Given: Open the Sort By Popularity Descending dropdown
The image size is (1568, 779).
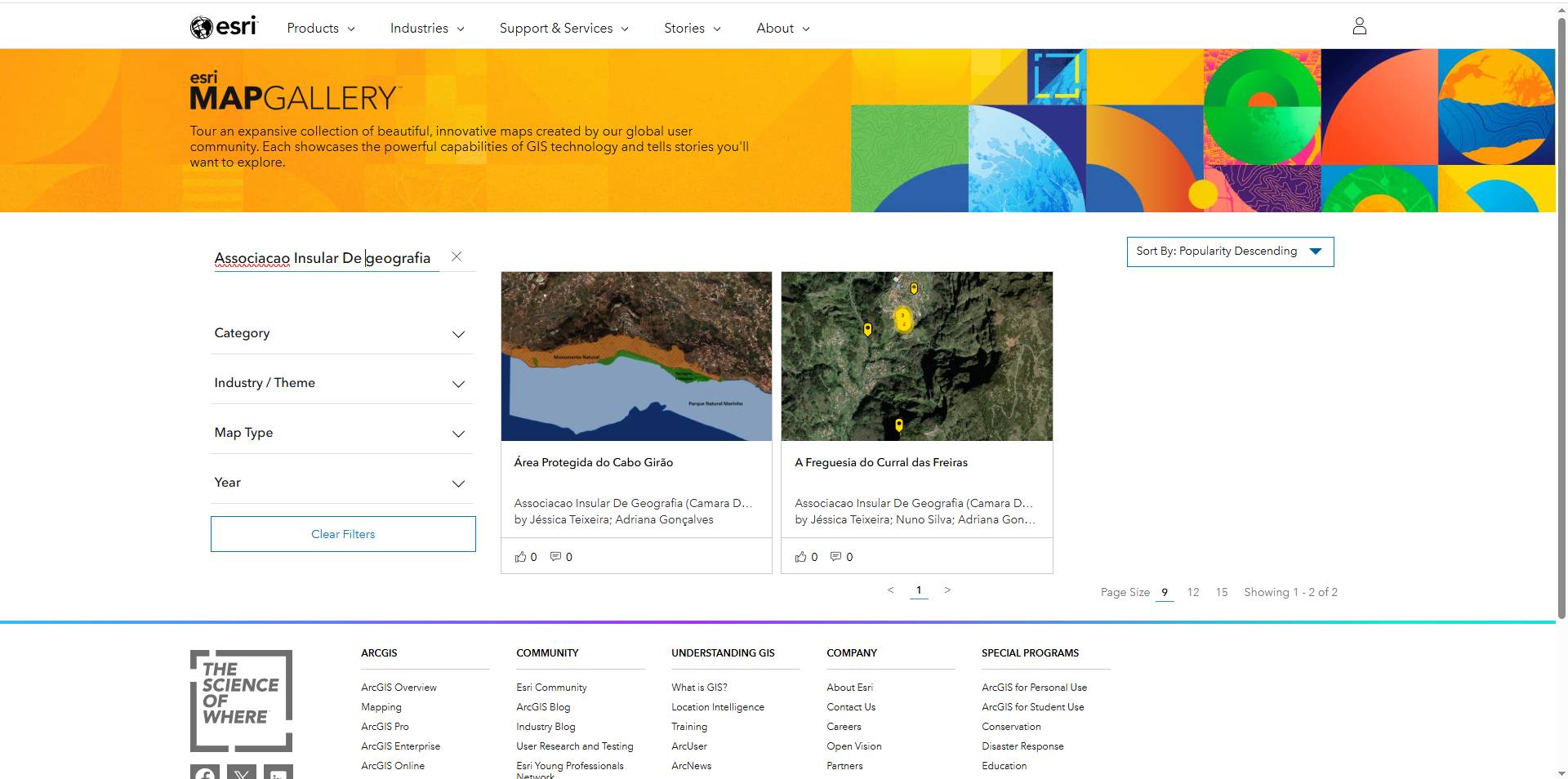Looking at the screenshot, I should click(1230, 252).
